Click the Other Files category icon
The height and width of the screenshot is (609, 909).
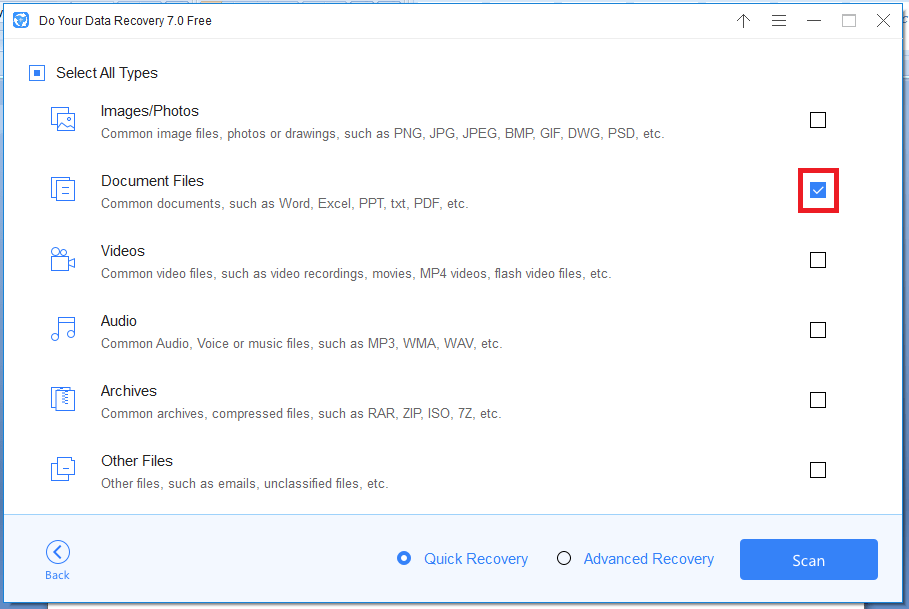pos(63,469)
